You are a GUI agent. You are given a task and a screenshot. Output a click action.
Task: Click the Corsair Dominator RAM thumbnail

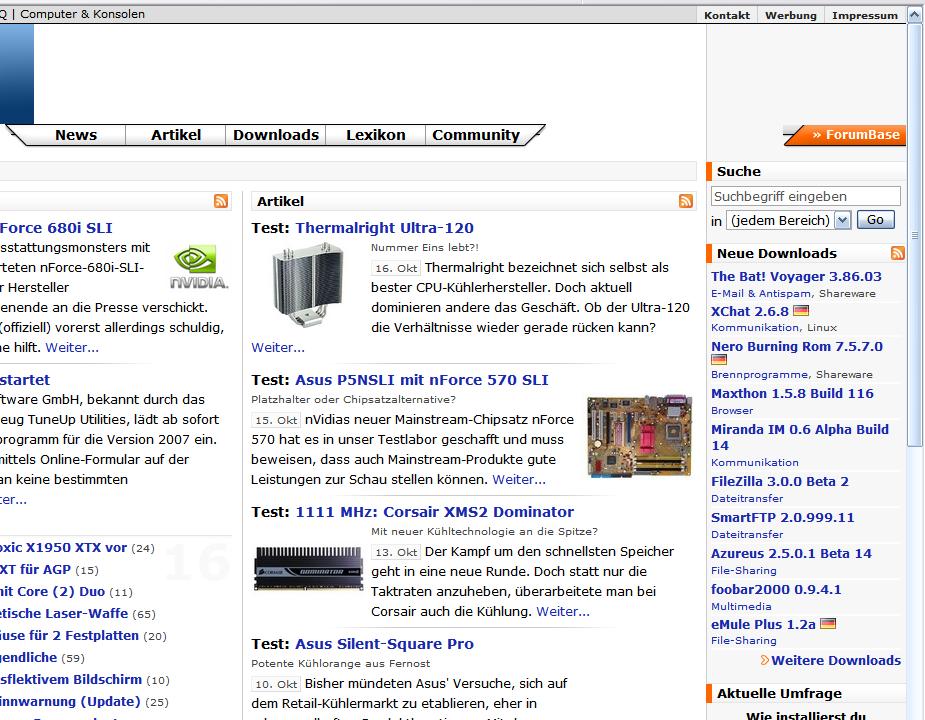(x=308, y=568)
